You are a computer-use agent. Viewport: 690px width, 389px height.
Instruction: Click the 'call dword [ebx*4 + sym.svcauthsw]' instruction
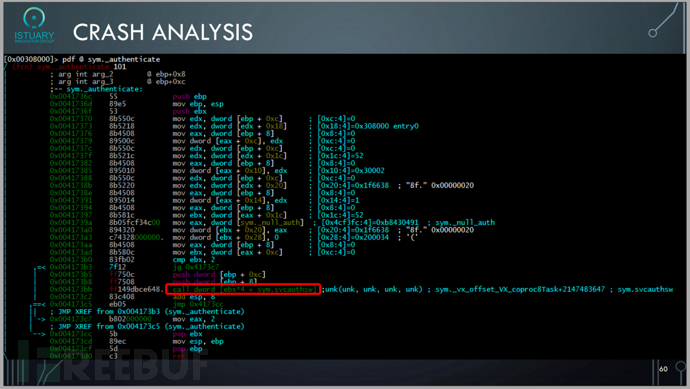[244, 289]
